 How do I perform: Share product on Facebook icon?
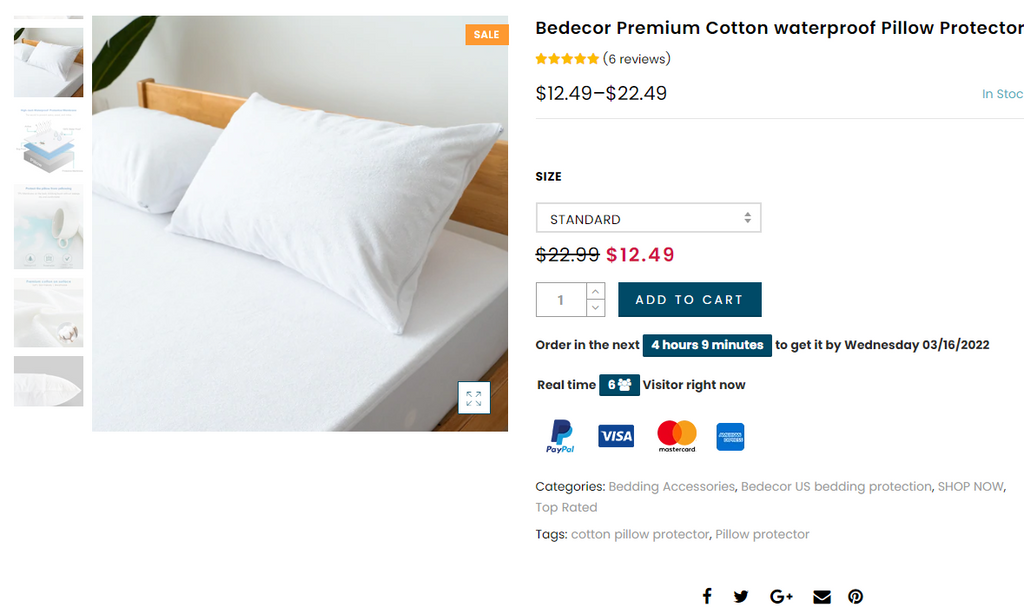(707, 596)
